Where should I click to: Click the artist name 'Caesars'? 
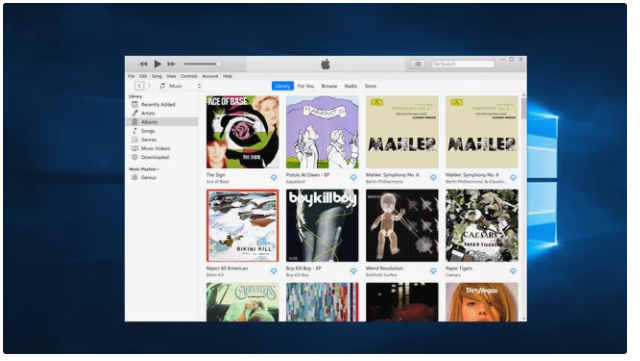[x=453, y=275]
